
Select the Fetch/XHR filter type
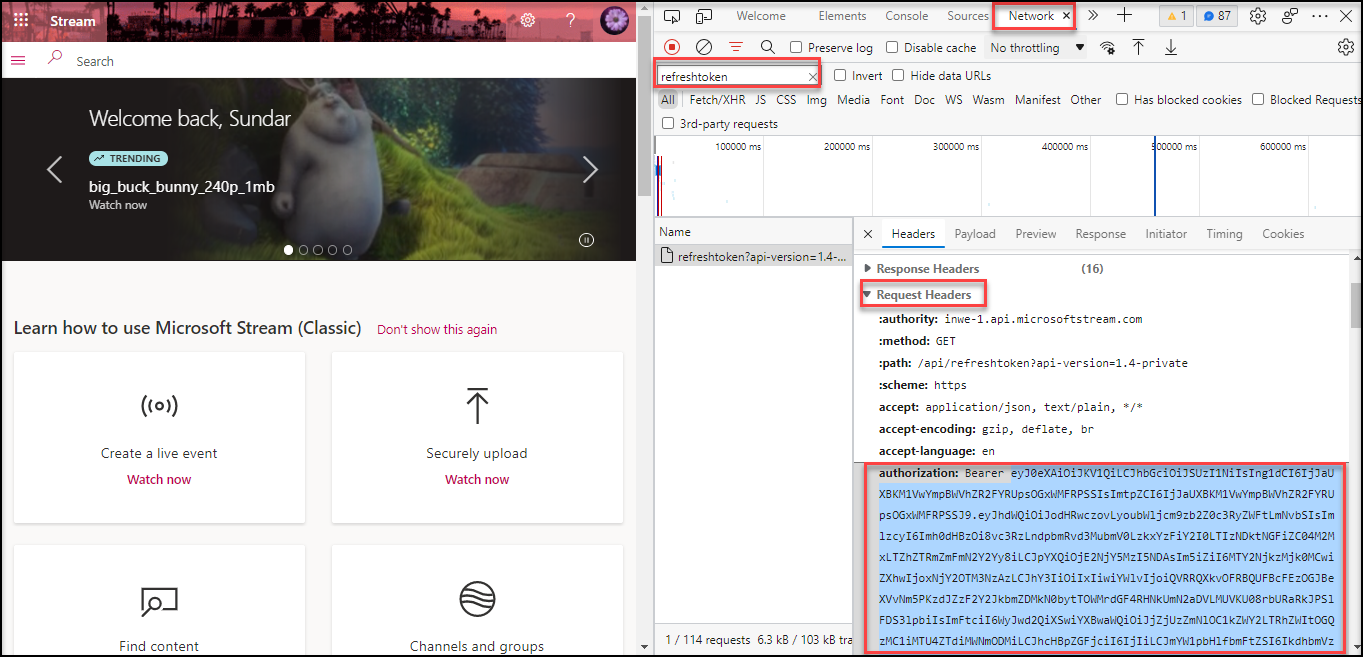pyautogui.click(x=717, y=100)
